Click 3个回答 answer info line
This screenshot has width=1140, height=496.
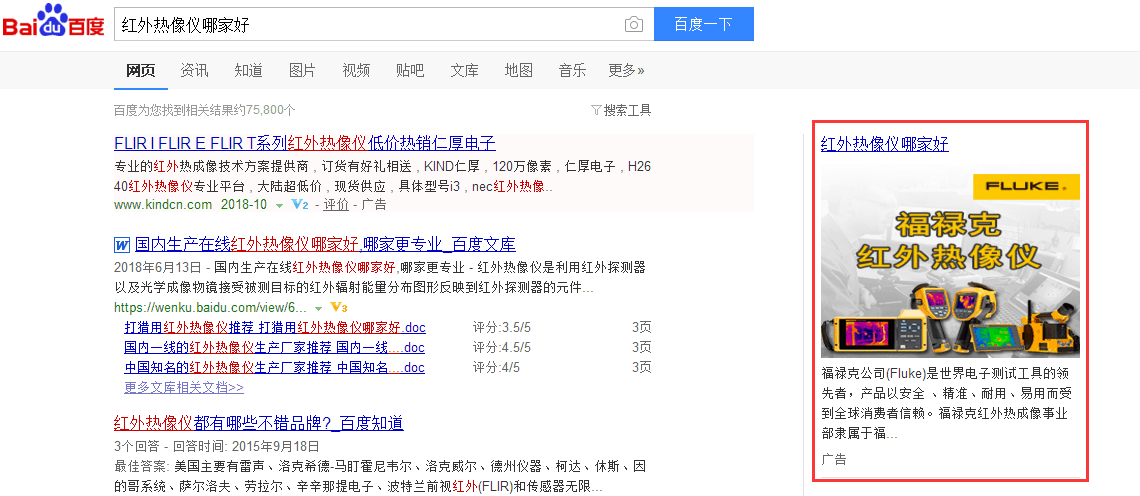pyautogui.click(x=217, y=446)
